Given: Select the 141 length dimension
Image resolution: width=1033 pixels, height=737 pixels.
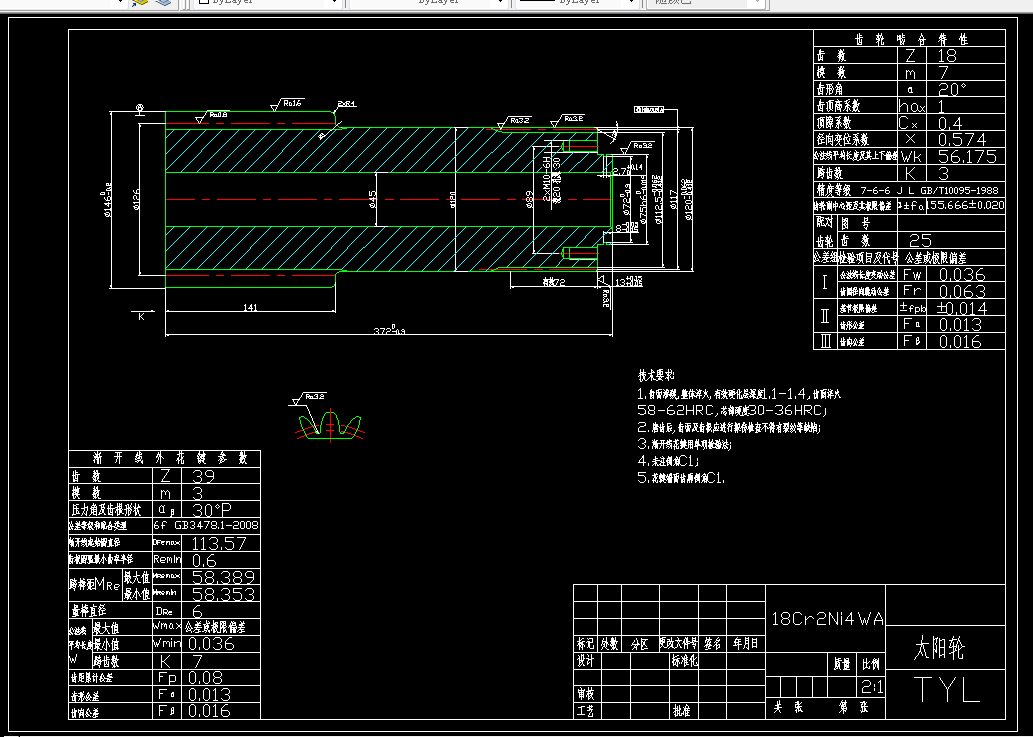Looking at the screenshot, I should pos(250,307).
